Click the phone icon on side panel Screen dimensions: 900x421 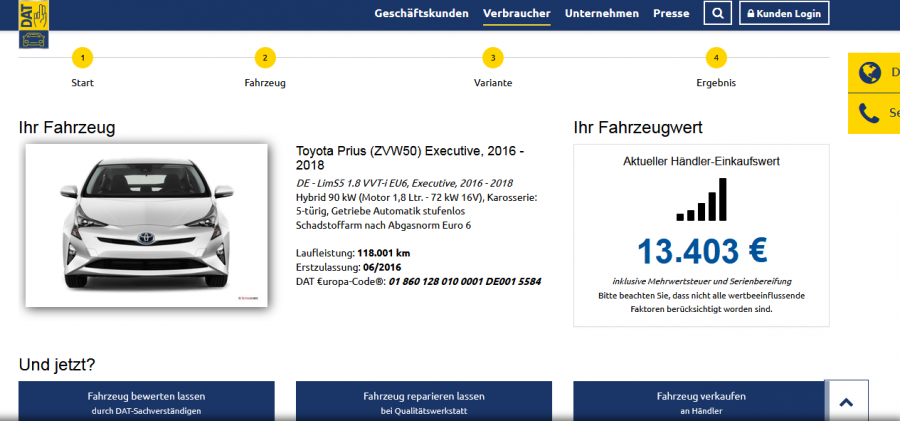pos(870,113)
